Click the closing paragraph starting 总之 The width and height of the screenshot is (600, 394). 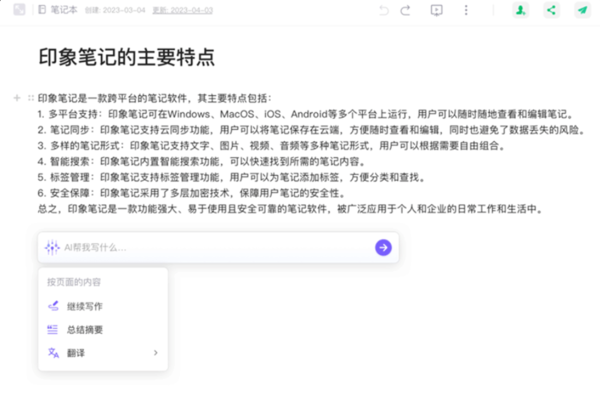pyautogui.click(x=290, y=209)
